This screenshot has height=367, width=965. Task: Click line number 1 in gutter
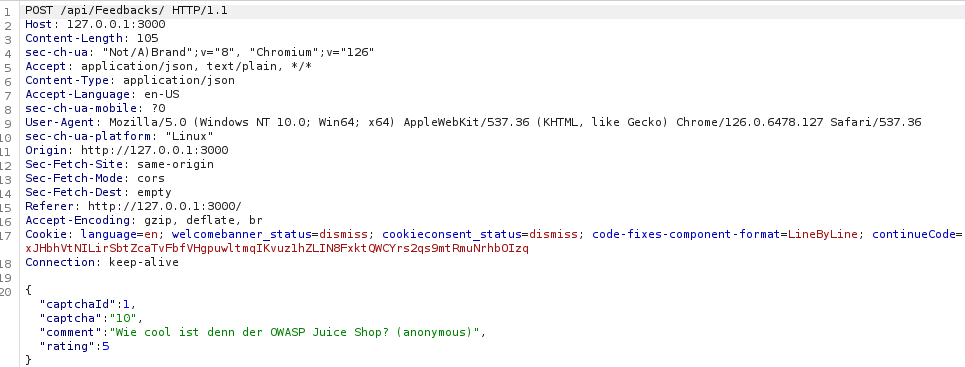7,12
